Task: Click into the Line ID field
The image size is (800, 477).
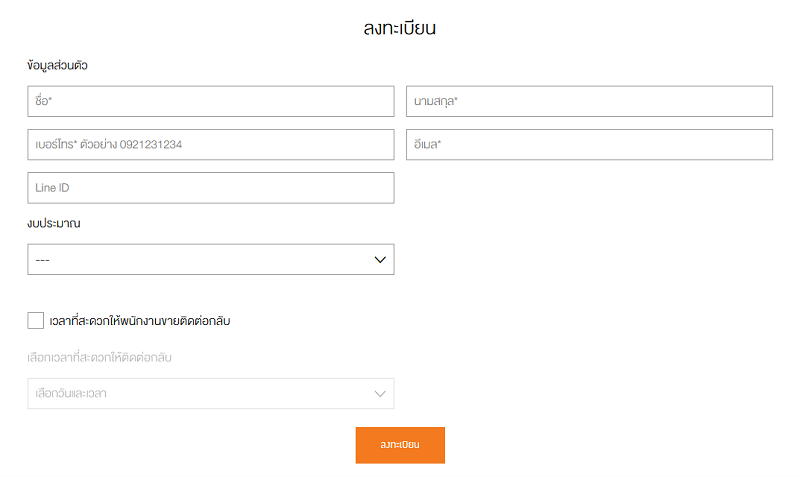Action: (x=211, y=188)
